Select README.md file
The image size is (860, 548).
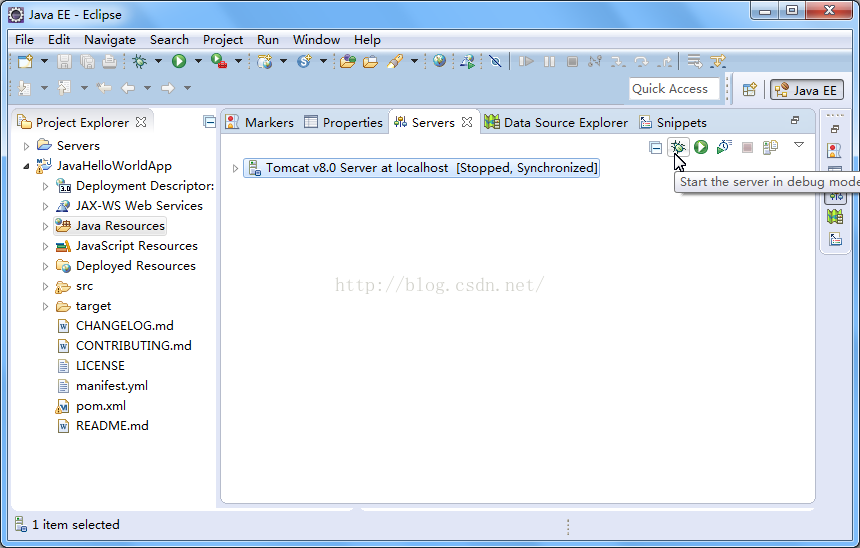103,426
